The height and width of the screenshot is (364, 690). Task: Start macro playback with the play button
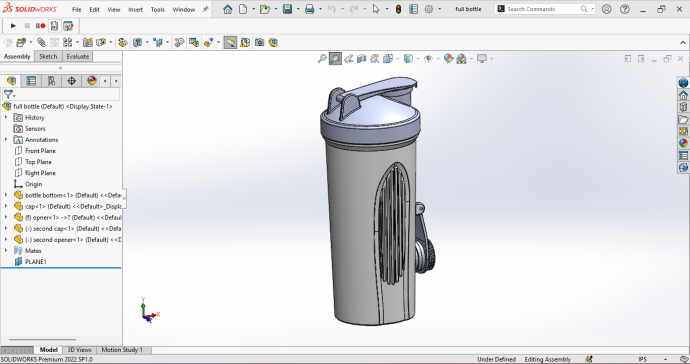click(x=13, y=26)
